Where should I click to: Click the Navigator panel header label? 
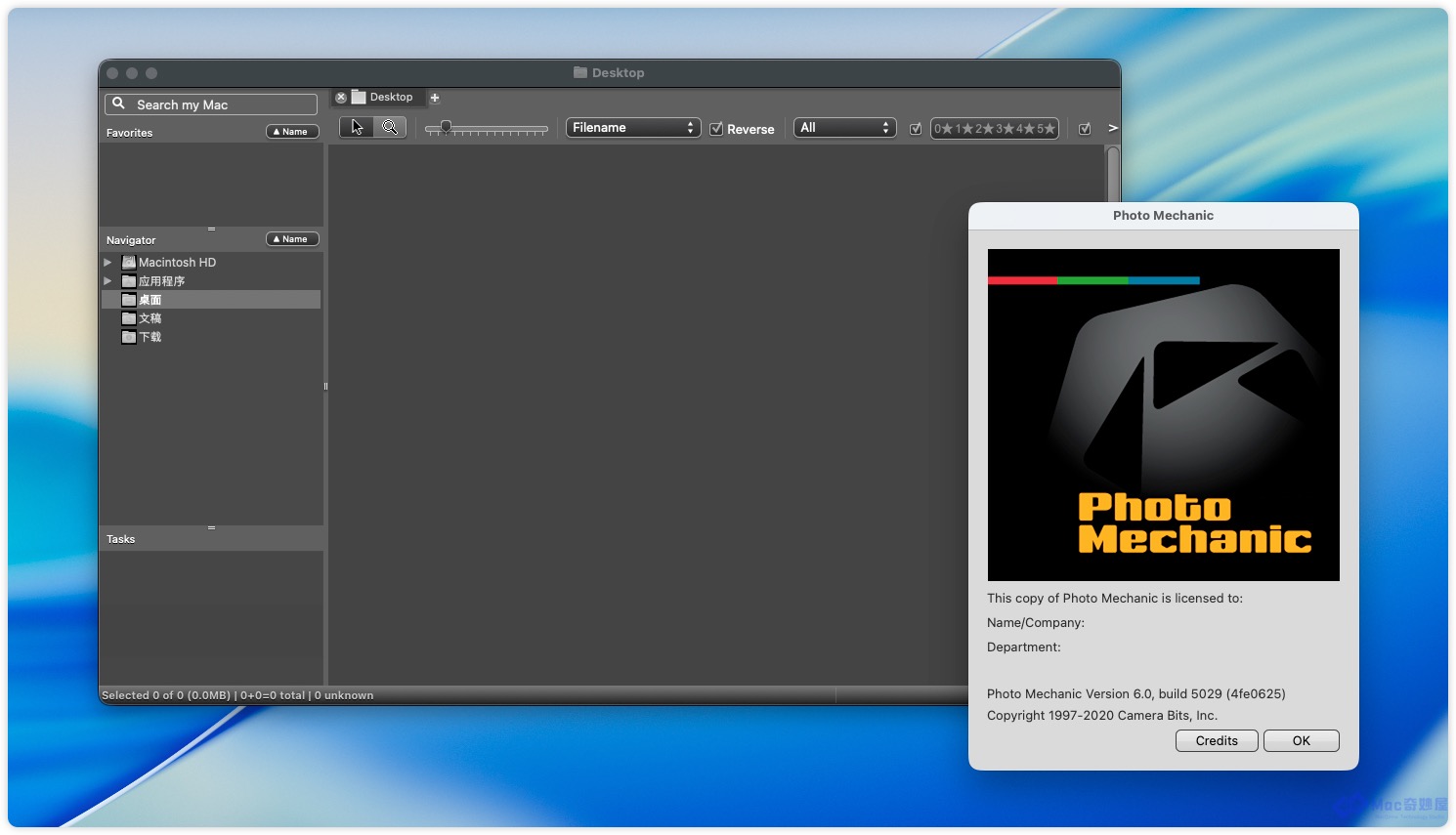131,240
